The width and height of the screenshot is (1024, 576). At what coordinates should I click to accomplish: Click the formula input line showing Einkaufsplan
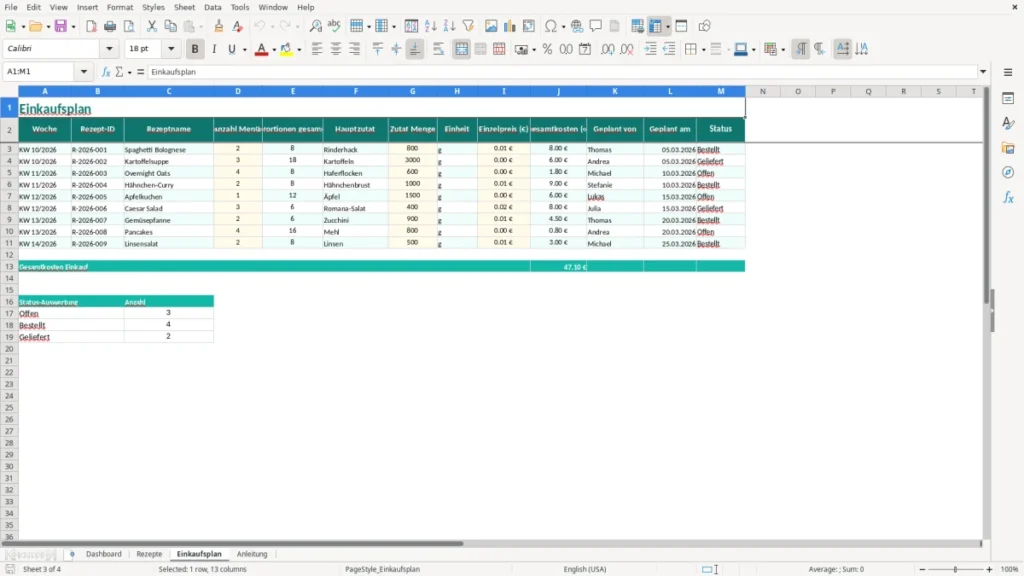pos(562,72)
